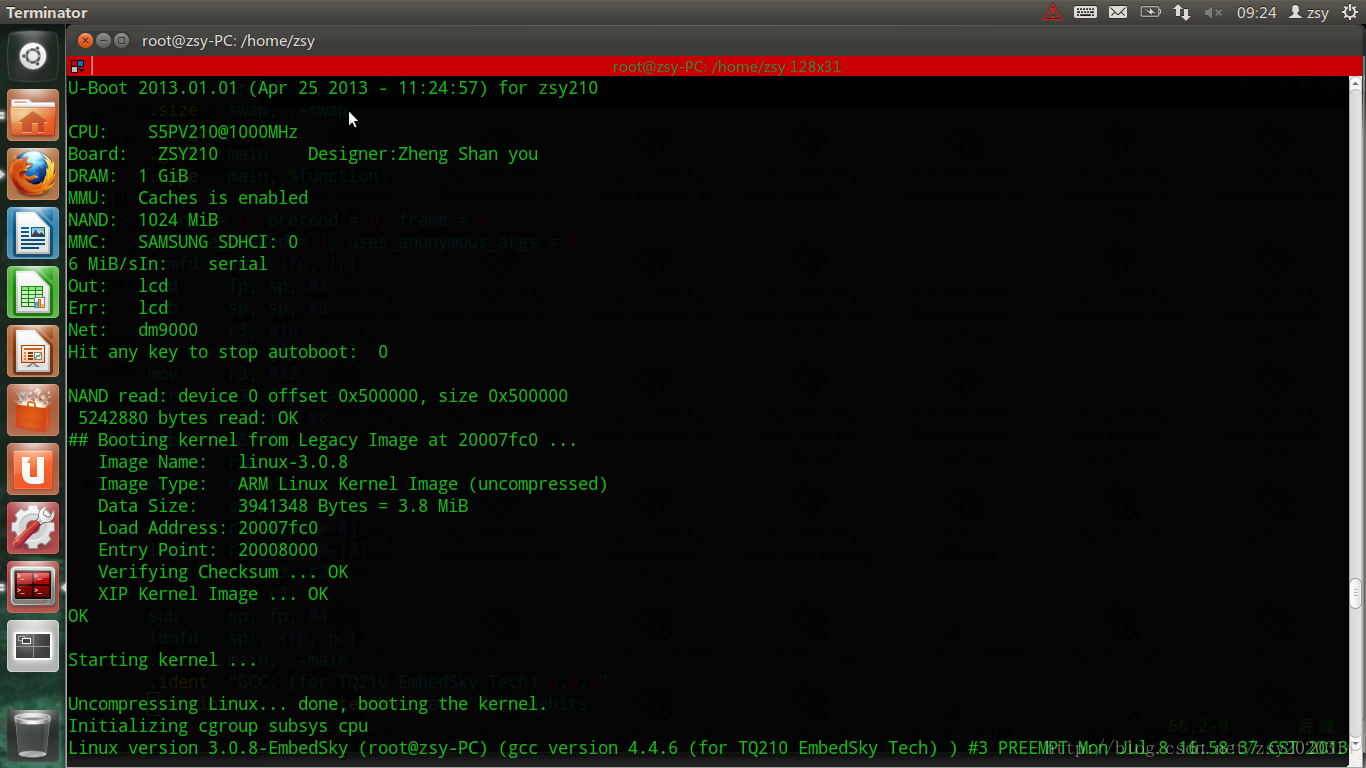Click 'Designer:Zheng Shan you' text
The height and width of the screenshot is (768, 1366).
[423, 154]
